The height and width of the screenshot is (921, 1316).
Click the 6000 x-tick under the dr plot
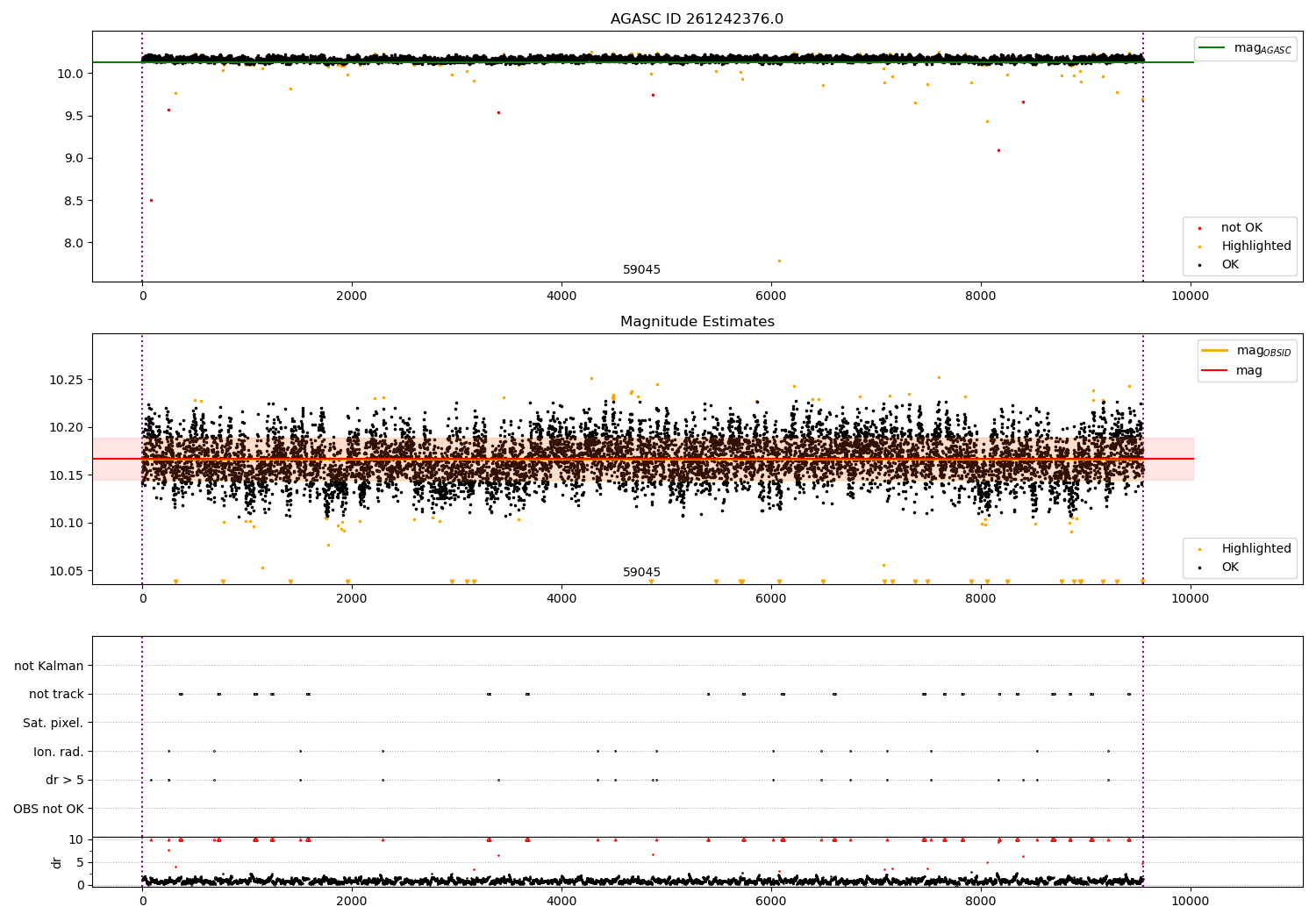coord(771,902)
